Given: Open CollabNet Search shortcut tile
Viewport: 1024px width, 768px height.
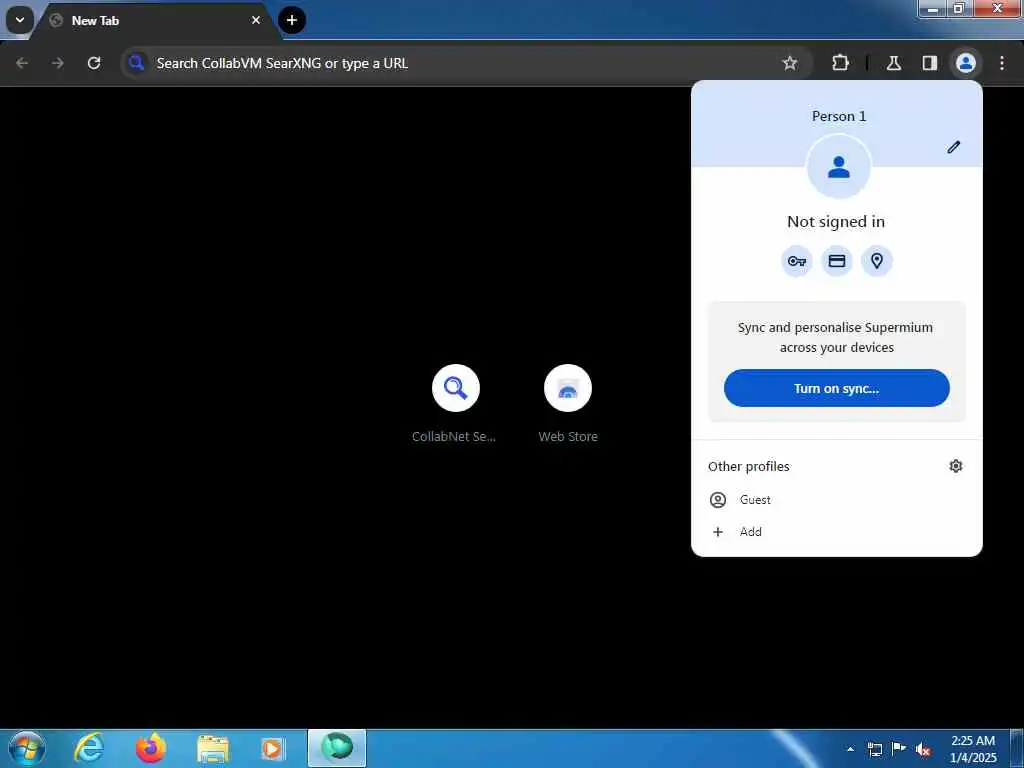Looking at the screenshot, I should 455,404.
